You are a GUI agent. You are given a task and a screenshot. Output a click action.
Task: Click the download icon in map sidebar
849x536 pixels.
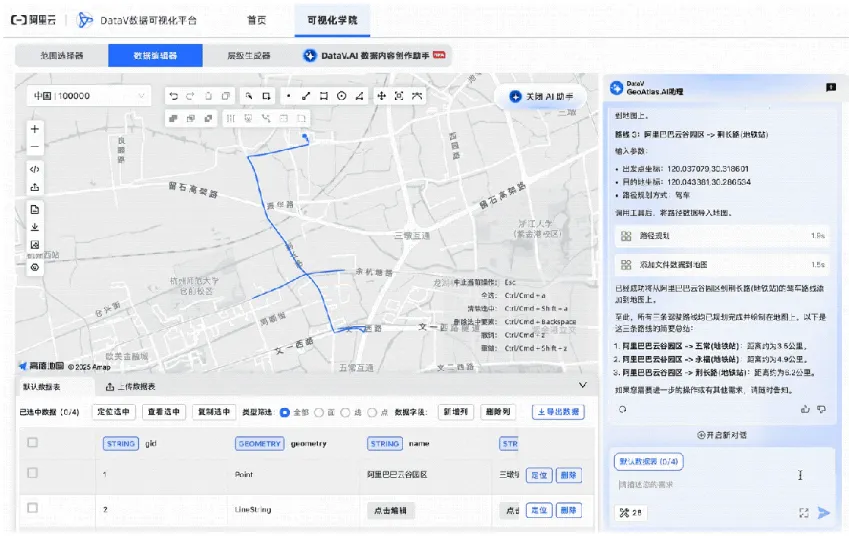tap(35, 227)
